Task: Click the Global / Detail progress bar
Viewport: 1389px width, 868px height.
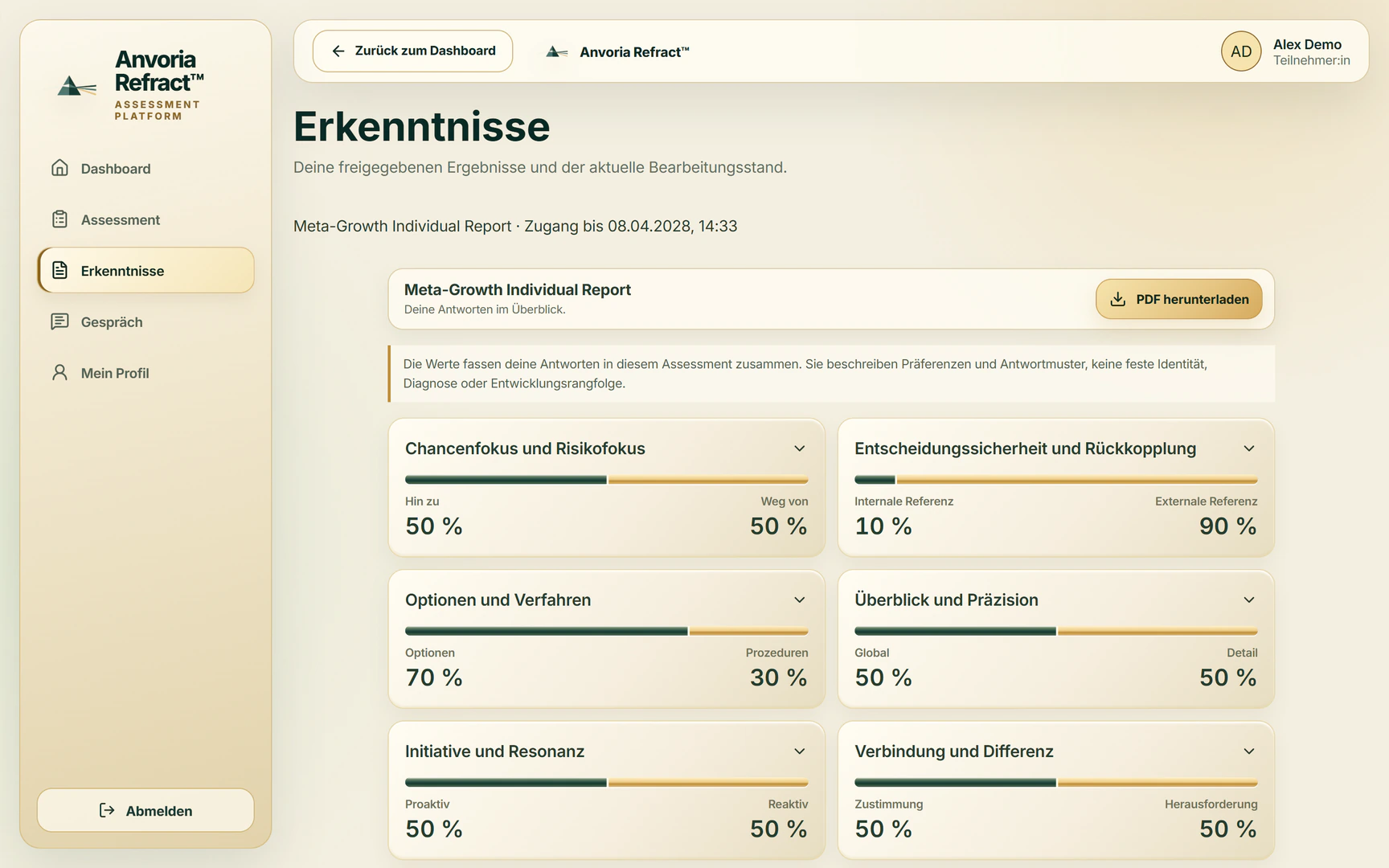Action: coord(1055,632)
